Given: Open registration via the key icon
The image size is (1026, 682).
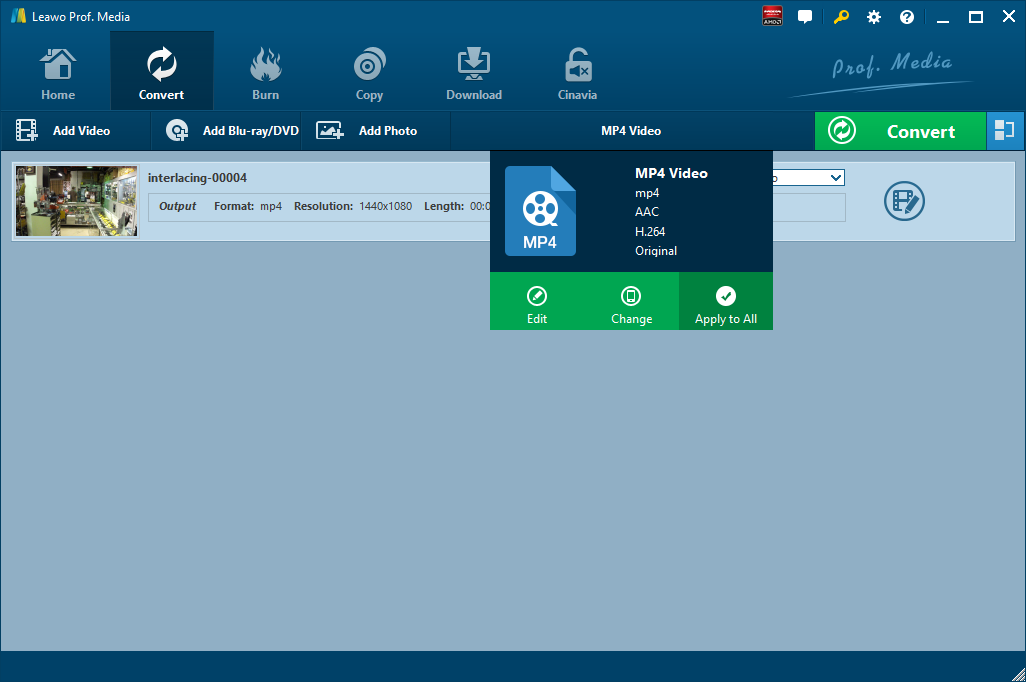Looking at the screenshot, I should (x=840, y=17).
